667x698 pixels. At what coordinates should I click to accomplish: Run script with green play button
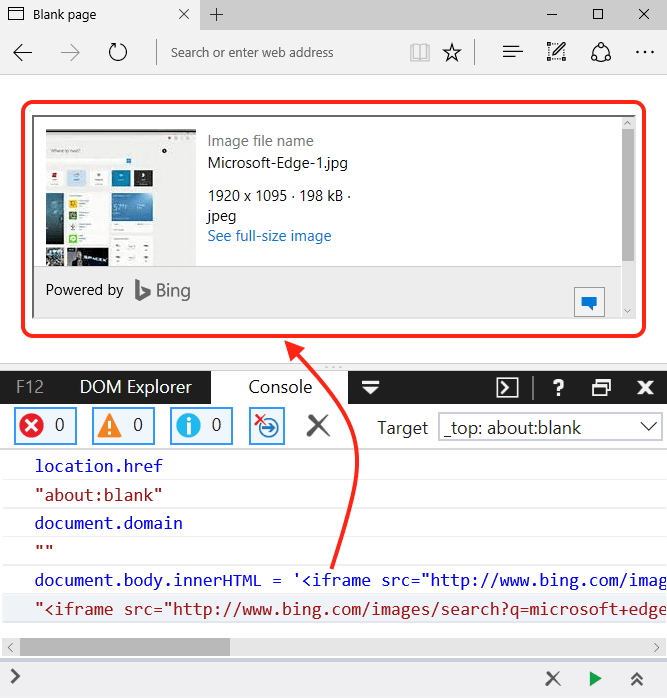595,679
